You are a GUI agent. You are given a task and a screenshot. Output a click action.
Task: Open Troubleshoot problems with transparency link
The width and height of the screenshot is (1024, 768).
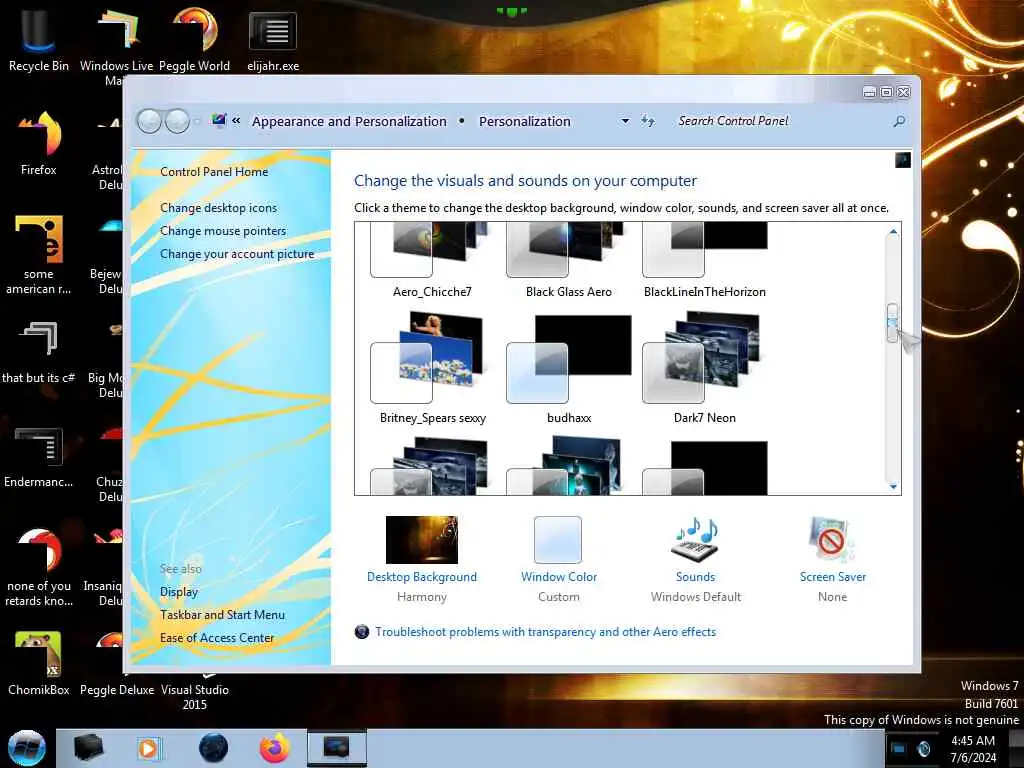pyautogui.click(x=545, y=632)
